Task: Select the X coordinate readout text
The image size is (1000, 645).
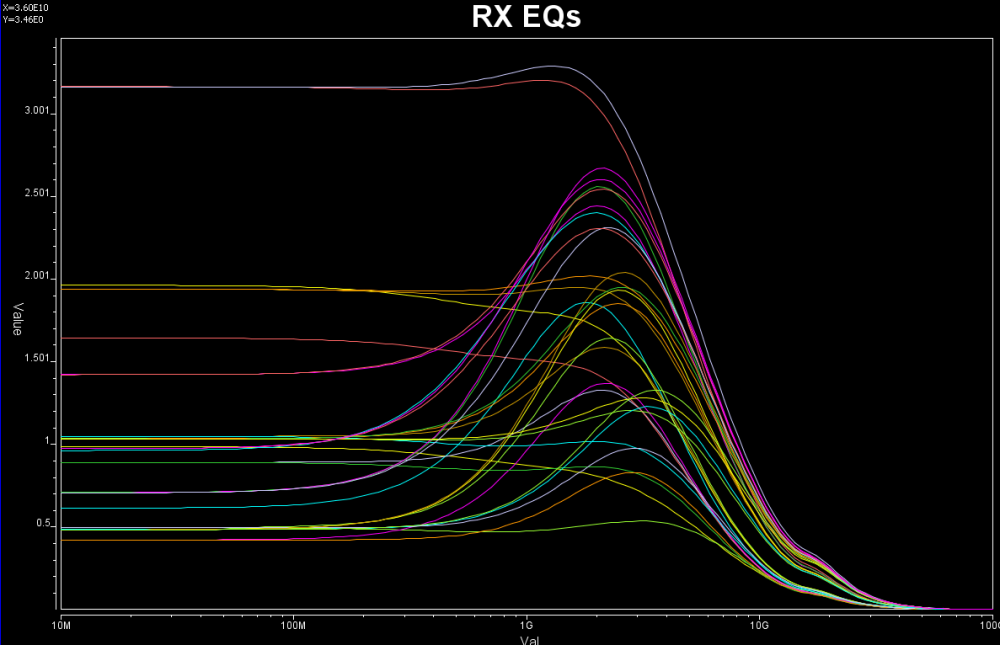Action: click(24, 8)
